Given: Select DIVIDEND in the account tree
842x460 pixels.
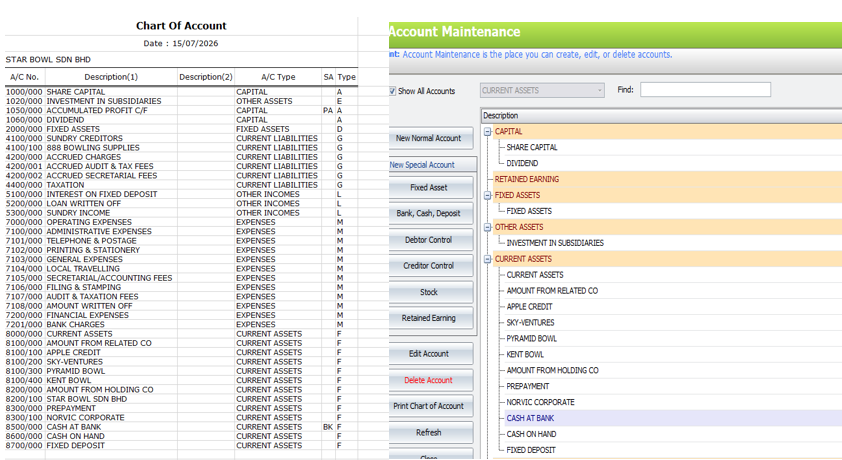Looking at the screenshot, I should [x=522, y=163].
